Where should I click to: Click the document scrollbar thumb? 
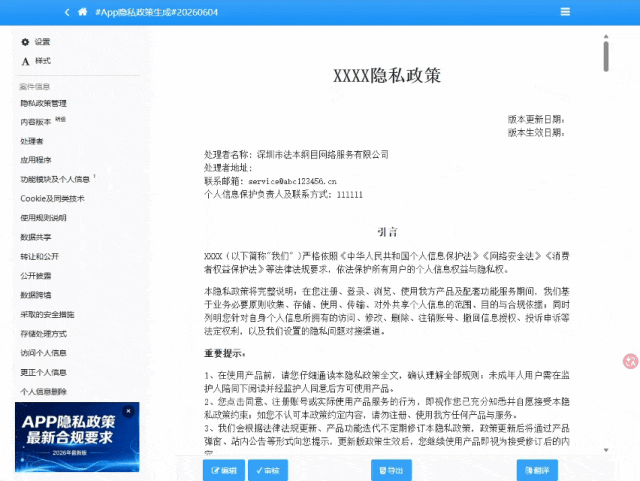(x=606, y=56)
